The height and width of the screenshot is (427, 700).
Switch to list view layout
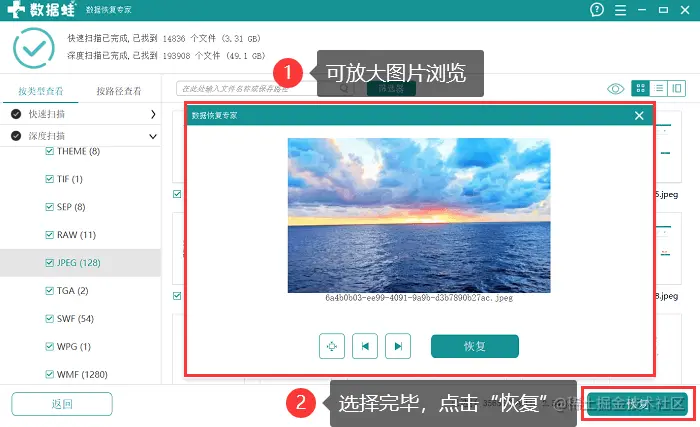pos(658,88)
